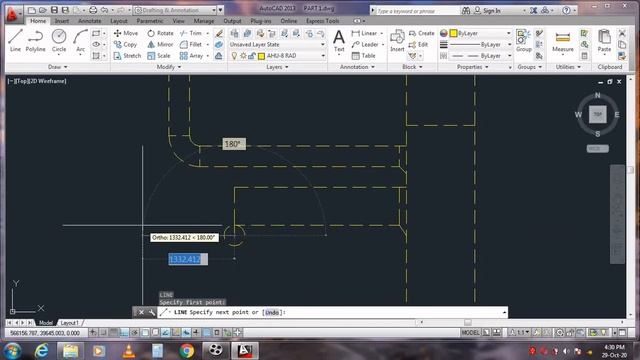The height and width of the screenshot is (360, 640).
Task: Click the Stretch tool
Action: [x=127, y=56]
